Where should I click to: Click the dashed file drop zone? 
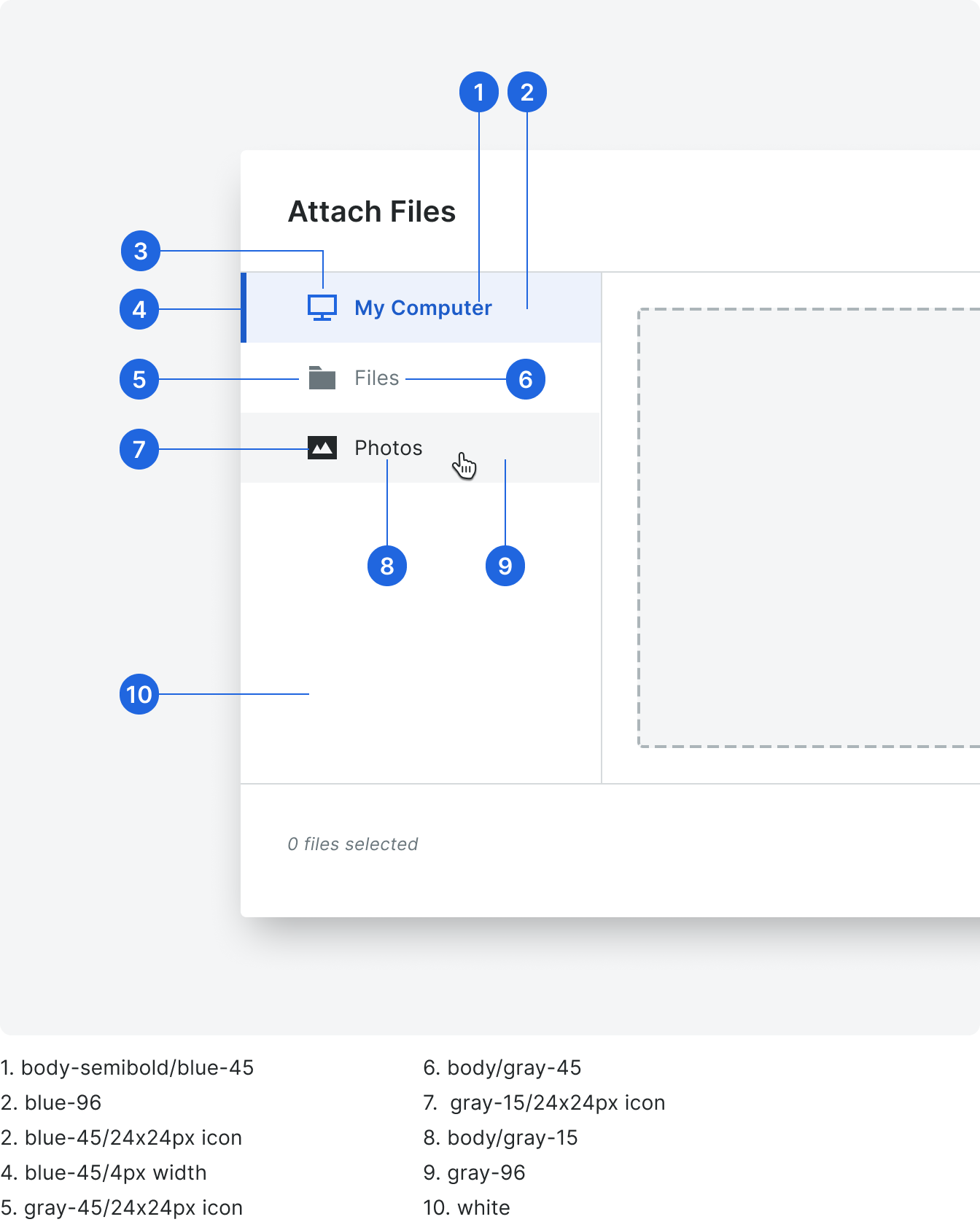pyautogui.click(x=809, y=528)
